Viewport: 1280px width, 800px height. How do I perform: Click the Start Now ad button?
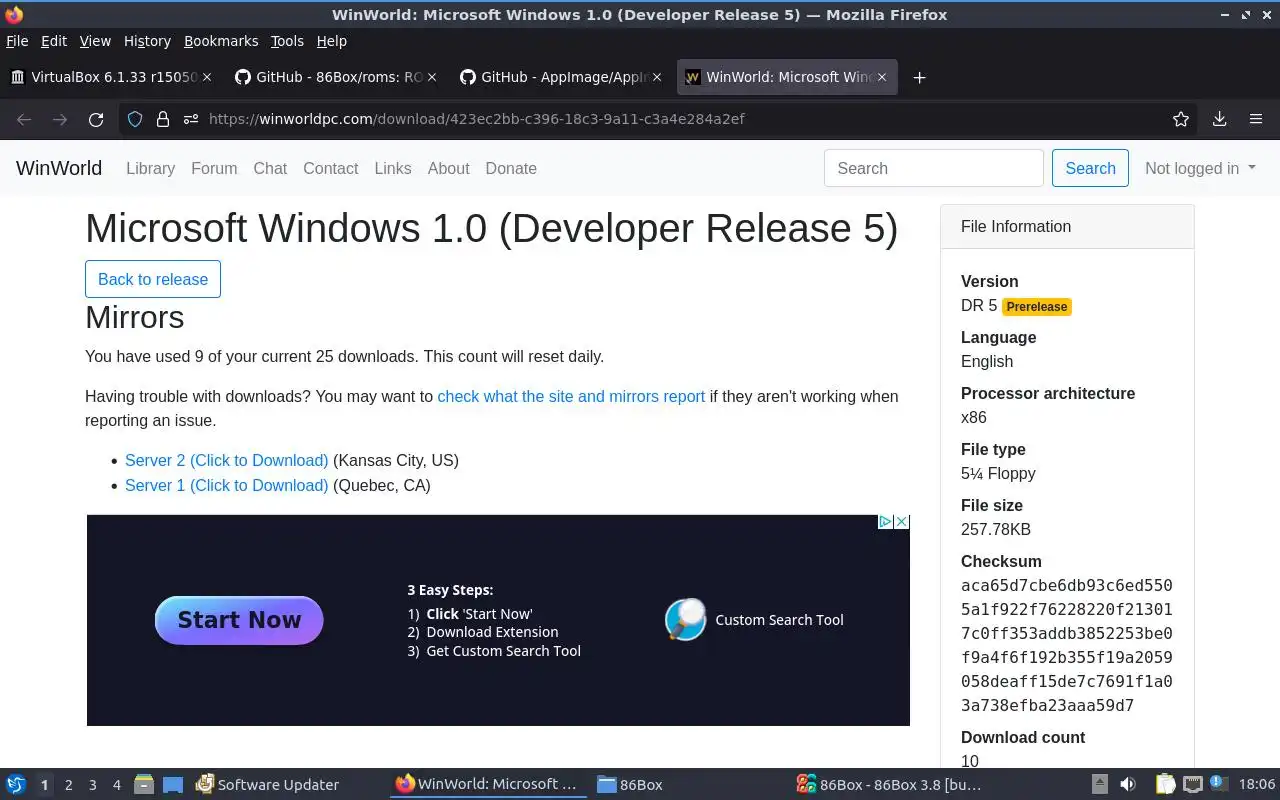[x=239, y=620]
